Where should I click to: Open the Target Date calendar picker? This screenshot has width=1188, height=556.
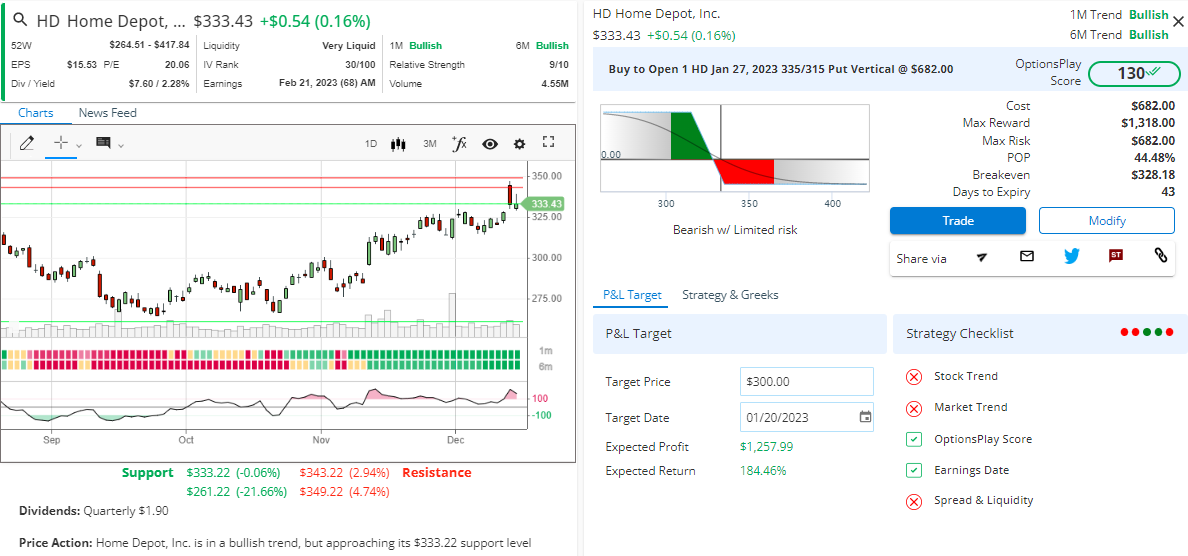click(x=865, y=417)
